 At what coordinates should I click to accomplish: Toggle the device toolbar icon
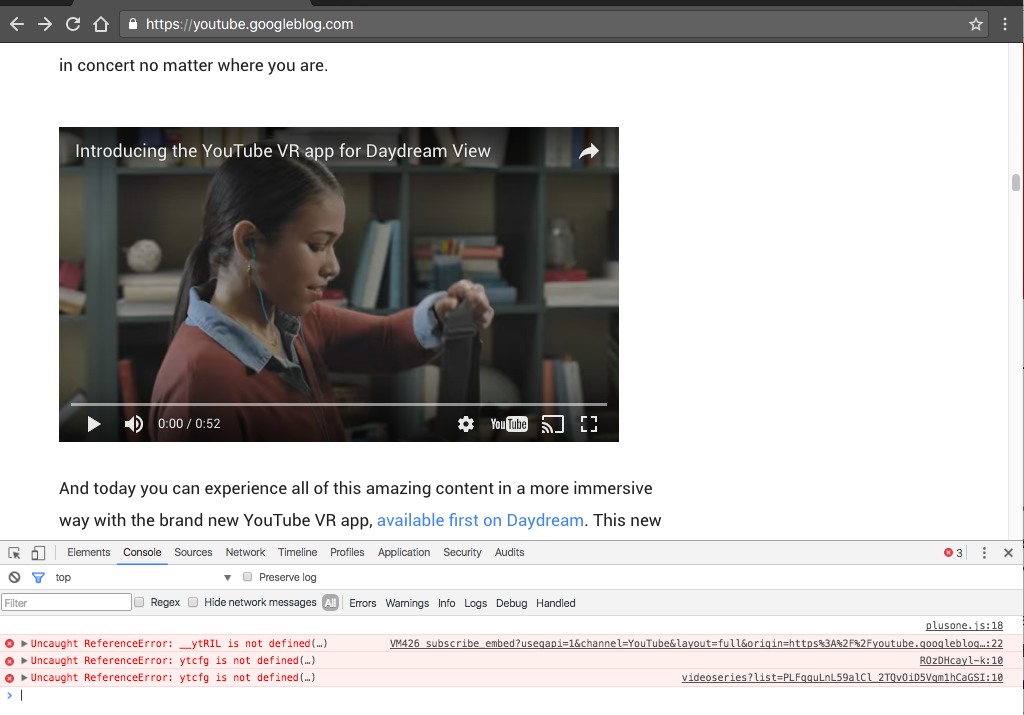click(38, 553)
